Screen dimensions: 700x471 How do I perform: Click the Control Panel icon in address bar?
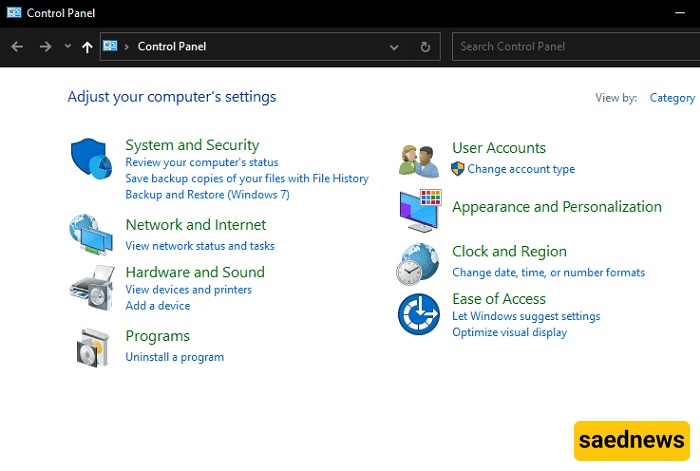coord(110,46)
